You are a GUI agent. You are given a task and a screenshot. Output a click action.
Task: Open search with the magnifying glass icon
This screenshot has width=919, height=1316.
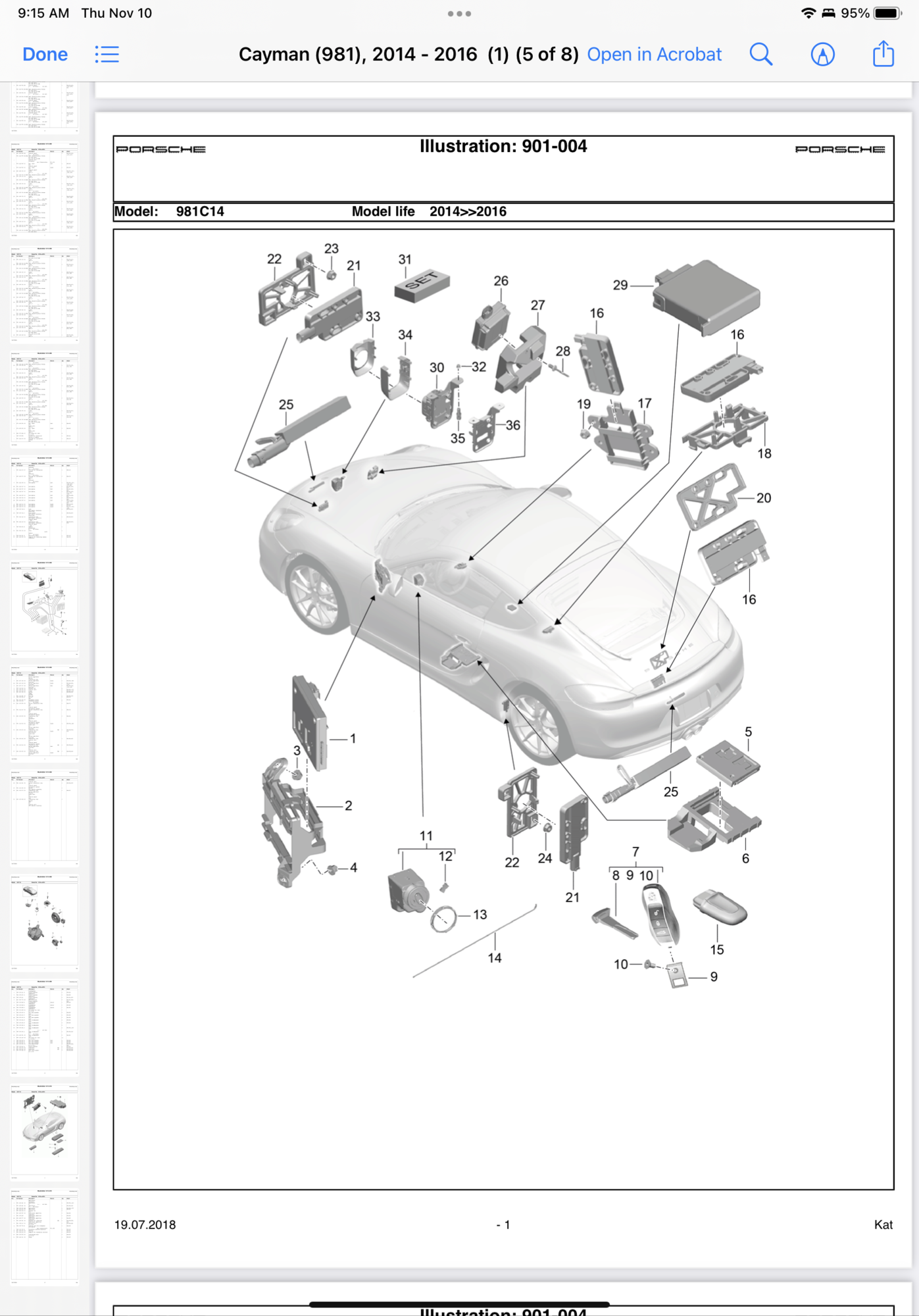(760, 54)
